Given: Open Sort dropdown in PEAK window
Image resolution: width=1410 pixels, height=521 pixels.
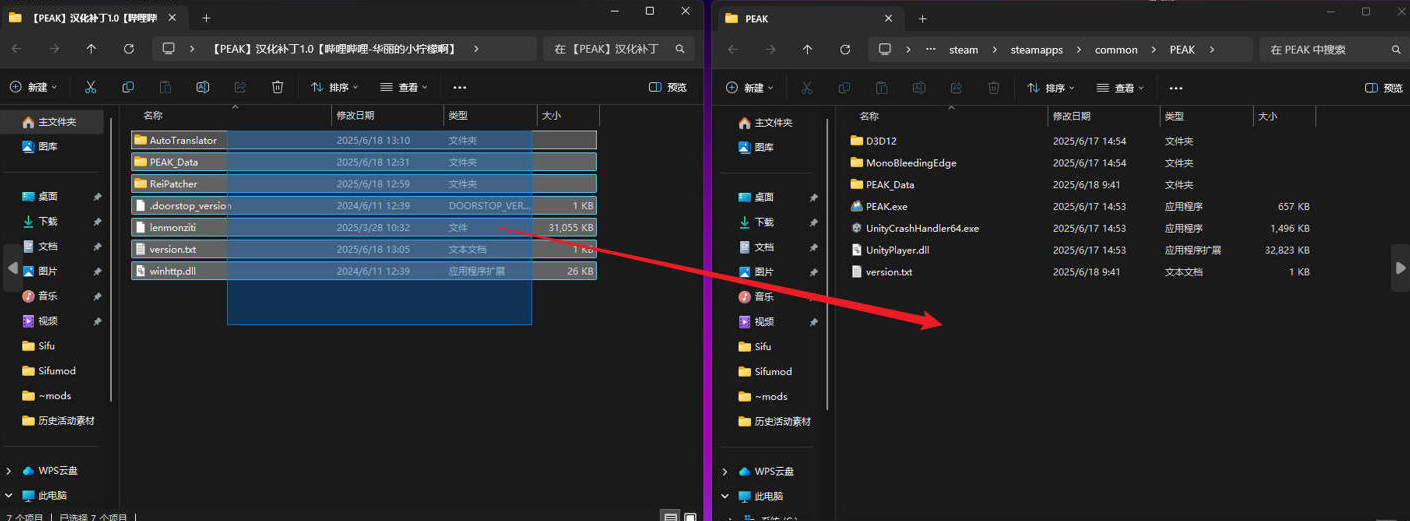Looking at the screenshot, I should tap(1051, 88).
